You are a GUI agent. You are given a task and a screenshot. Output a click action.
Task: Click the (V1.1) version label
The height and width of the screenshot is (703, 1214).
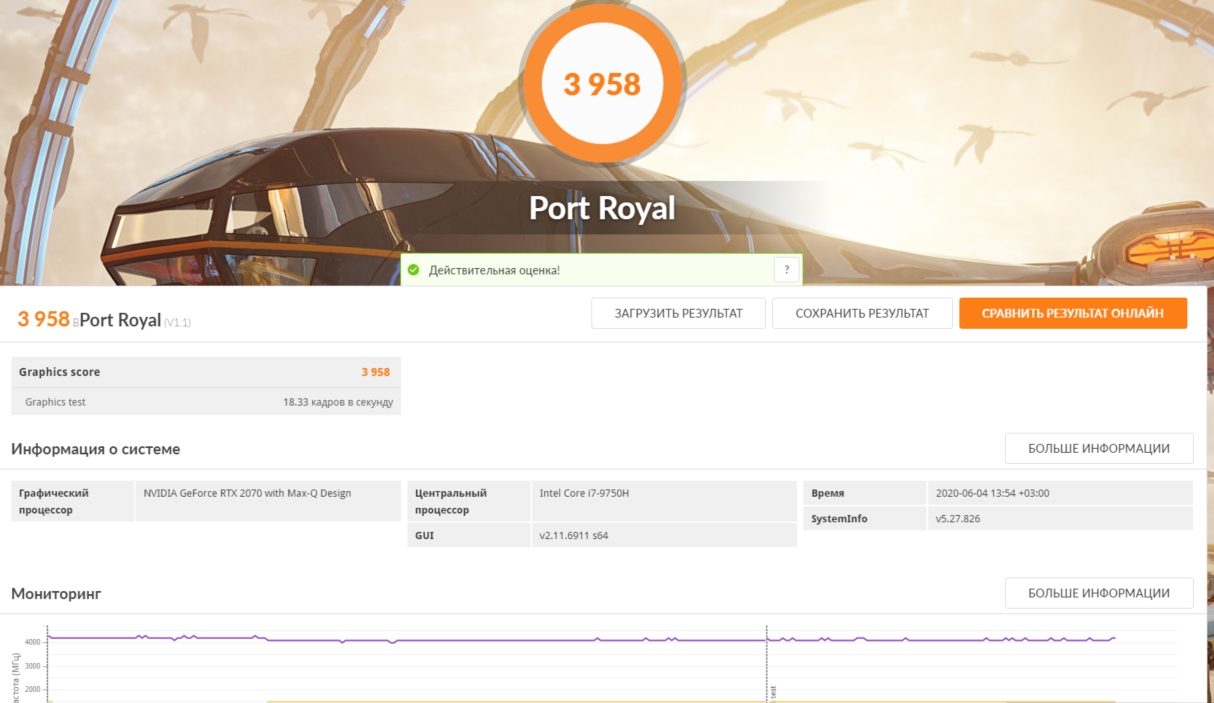[x=177, y=322]
